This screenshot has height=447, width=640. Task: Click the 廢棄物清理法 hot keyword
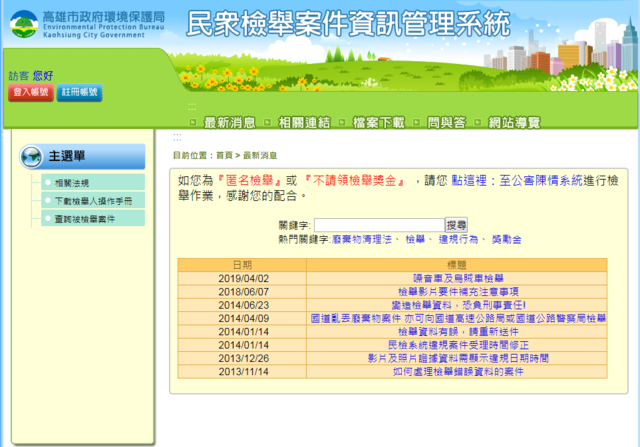point(362,239)
